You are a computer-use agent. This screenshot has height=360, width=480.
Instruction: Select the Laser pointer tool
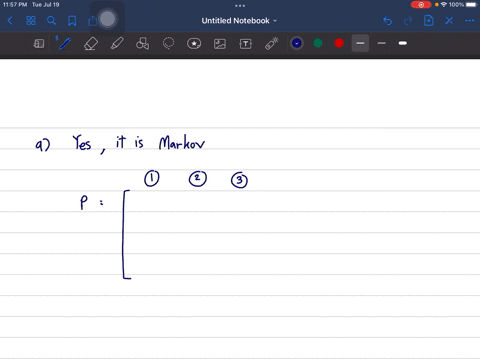point(272,44)
